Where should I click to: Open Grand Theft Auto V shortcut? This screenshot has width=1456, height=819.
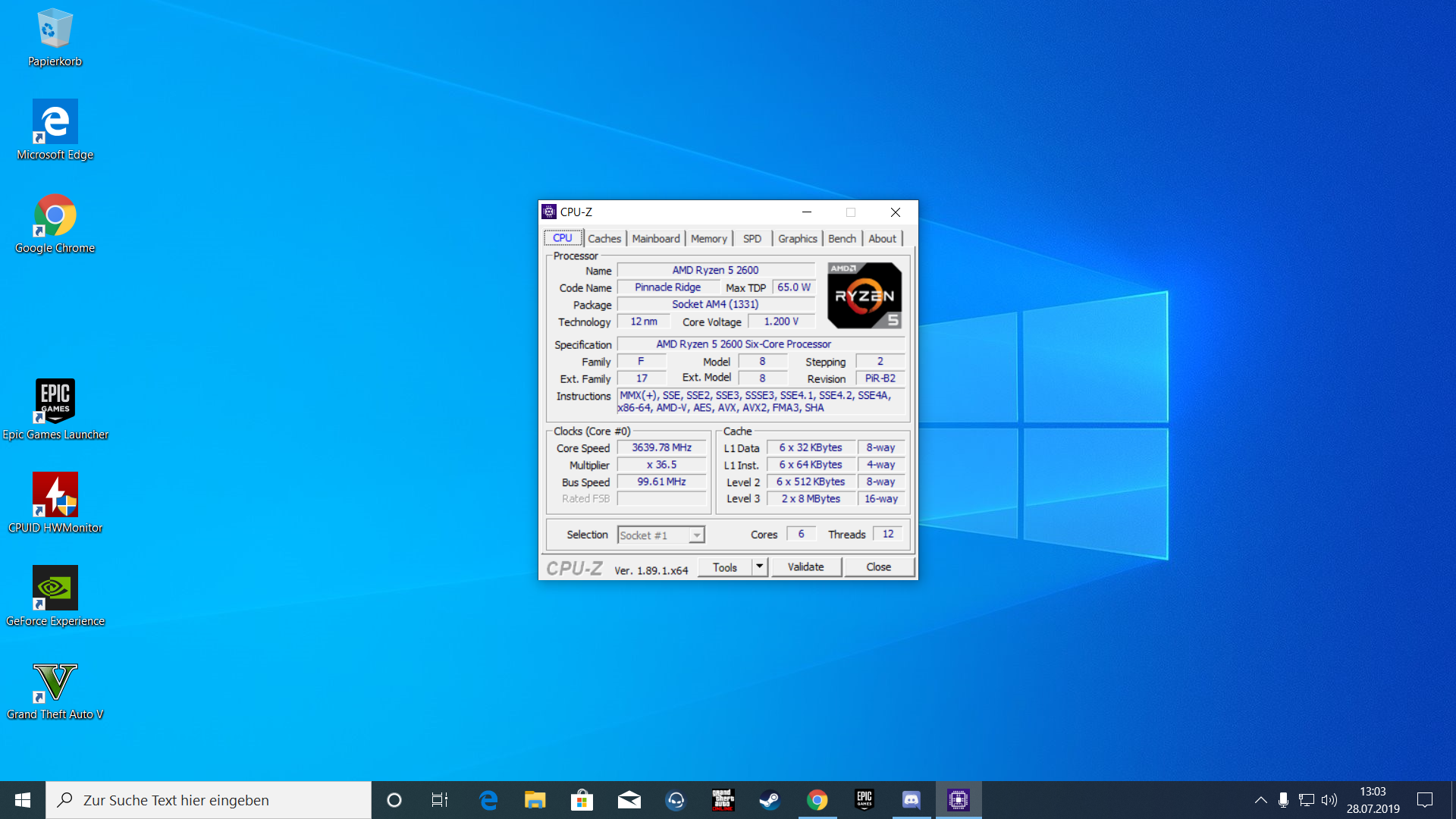pyautogui.click(x=55, y=682)
